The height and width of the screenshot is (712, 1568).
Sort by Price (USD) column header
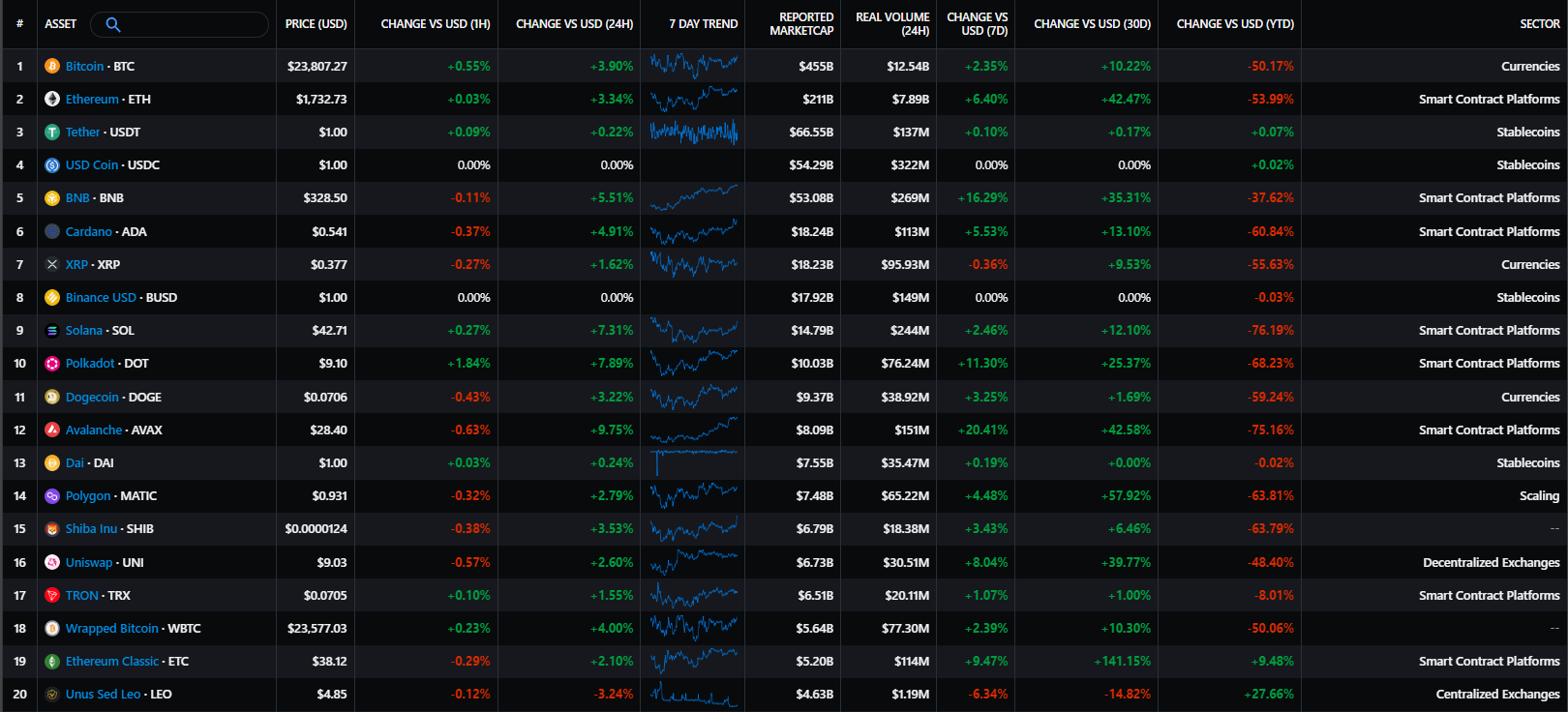pyautogui.click(x=316, y=24)
